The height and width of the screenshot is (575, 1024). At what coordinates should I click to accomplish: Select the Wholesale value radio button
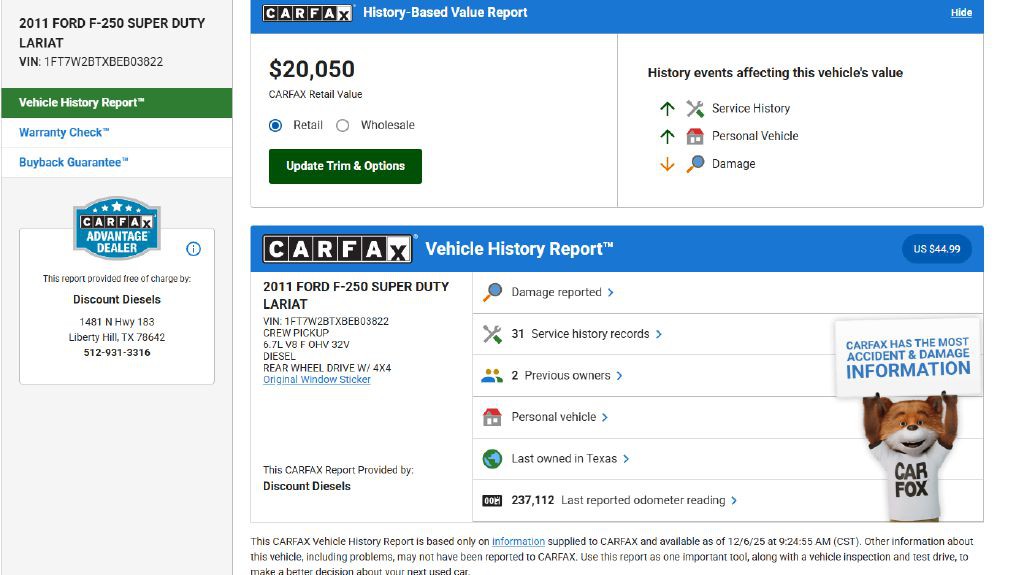(x=343, y=125)
